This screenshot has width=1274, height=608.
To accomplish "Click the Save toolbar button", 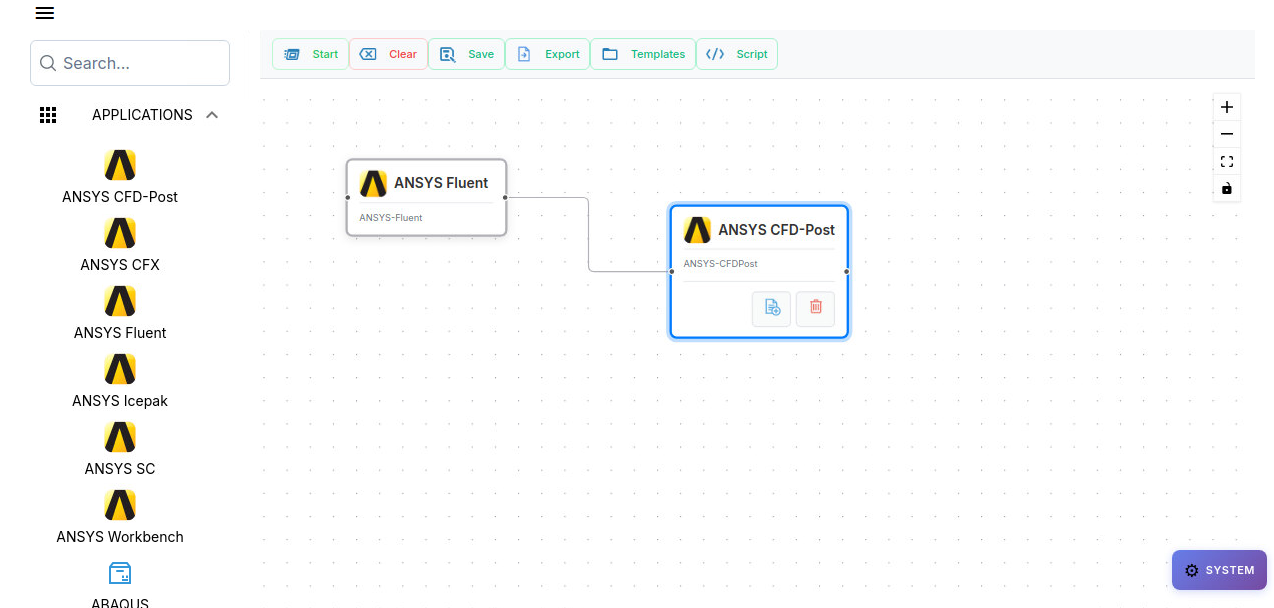I will (466, 54).
